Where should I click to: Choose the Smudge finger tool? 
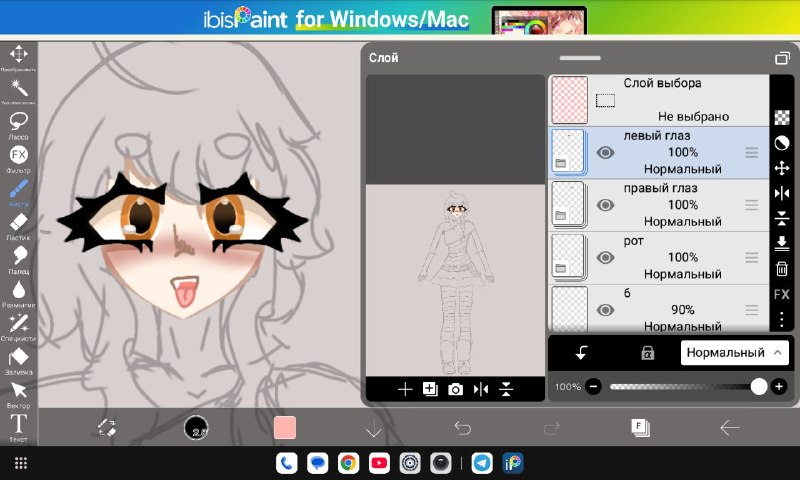click(x=18, y=260)
